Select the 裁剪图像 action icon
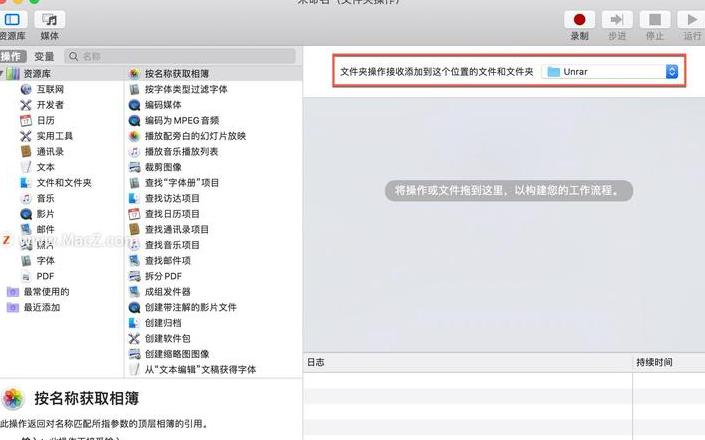The width and height of the screenshot is (705, 440). [x=134, y=167]
